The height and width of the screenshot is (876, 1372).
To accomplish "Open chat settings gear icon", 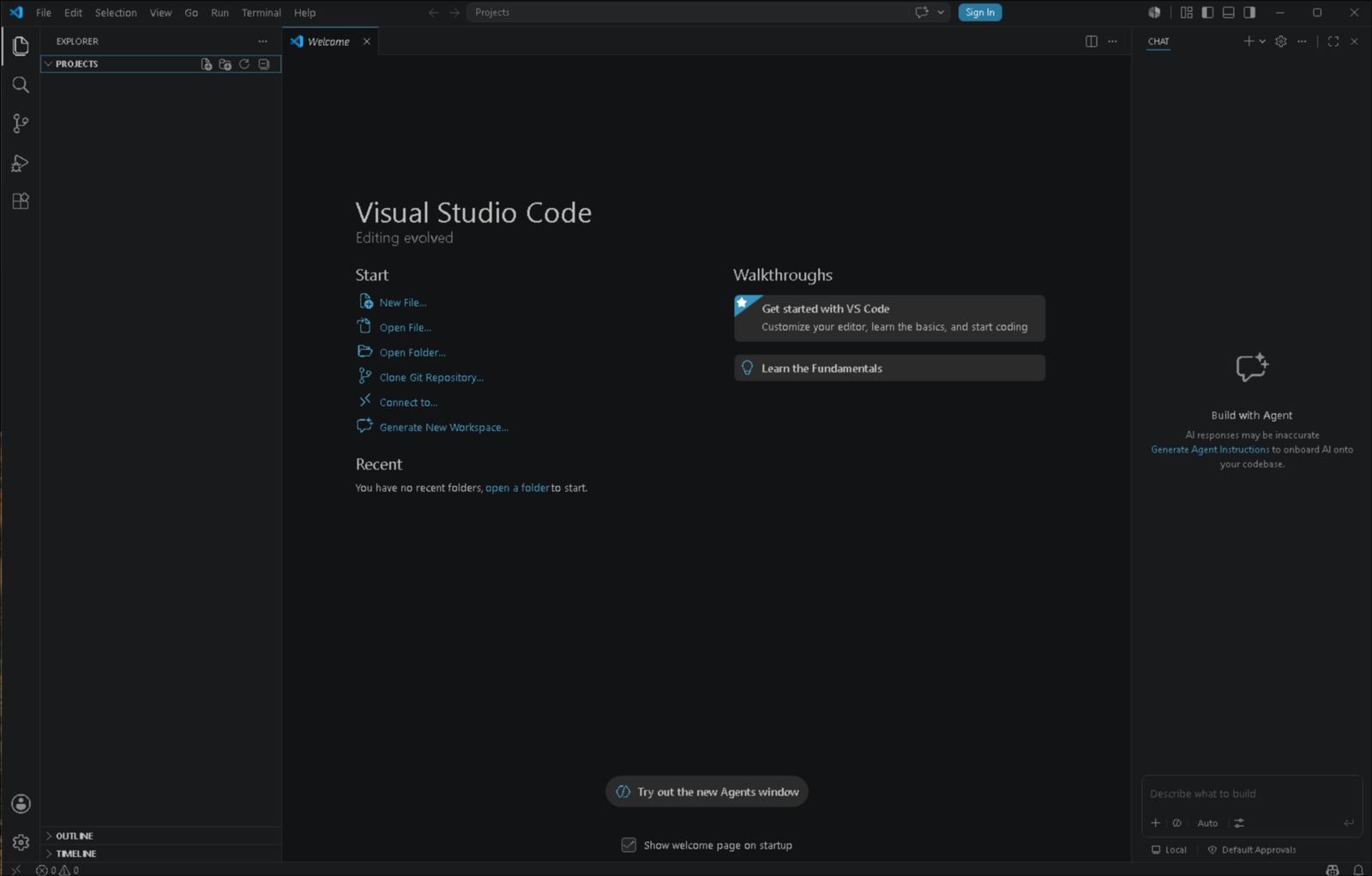I will pyautogui.click(x=1281, y=41).
